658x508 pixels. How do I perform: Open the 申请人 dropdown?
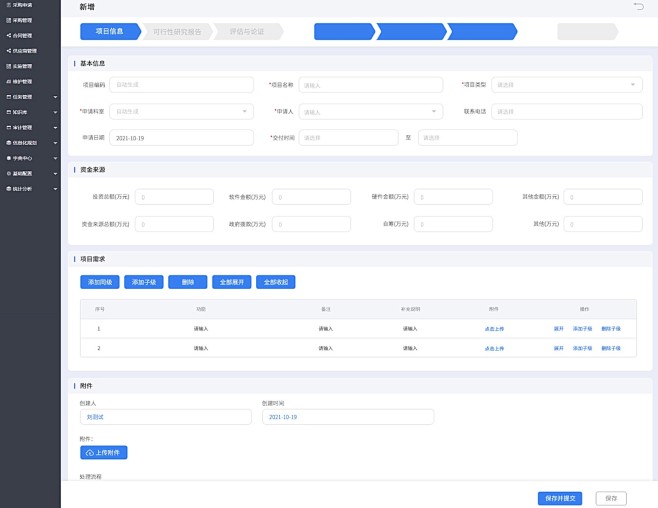tap(370, 111)
